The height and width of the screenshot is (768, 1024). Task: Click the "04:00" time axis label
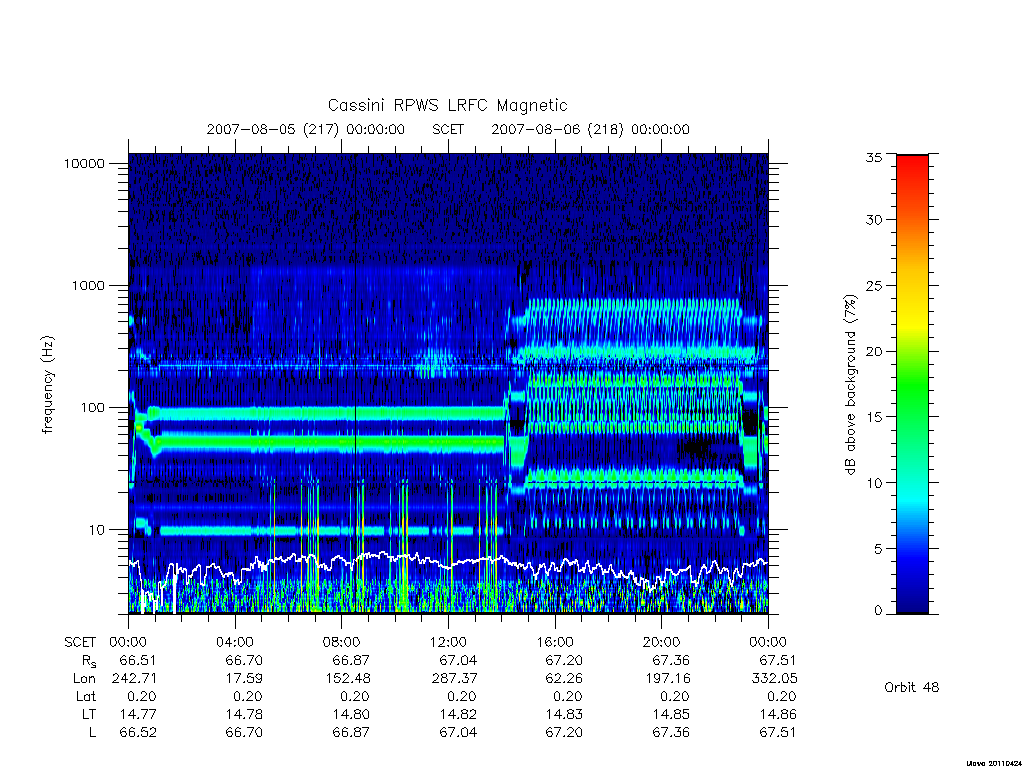tap(235, 642)
